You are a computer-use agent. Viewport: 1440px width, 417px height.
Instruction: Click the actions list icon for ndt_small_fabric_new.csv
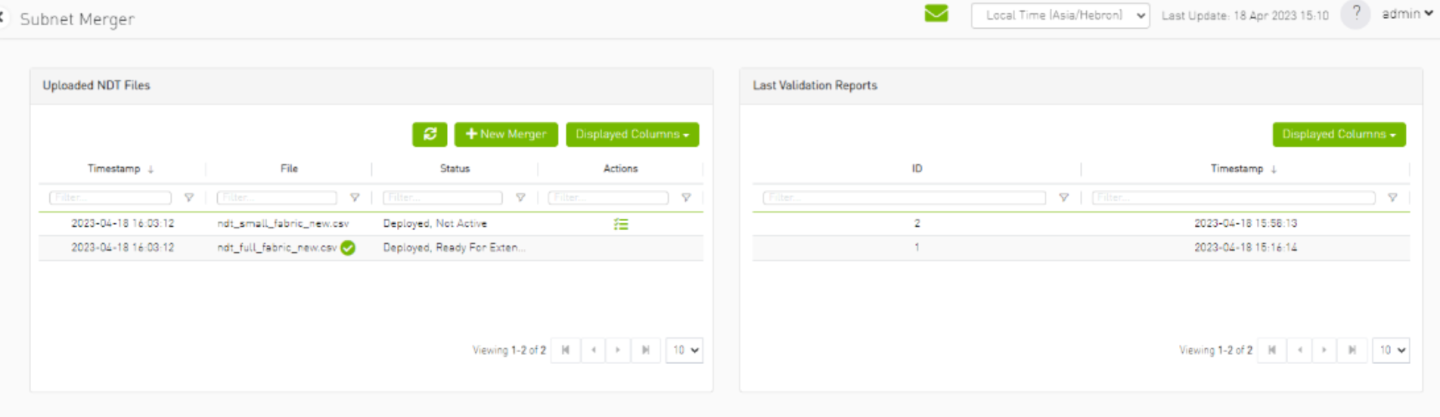coord(621,224)
